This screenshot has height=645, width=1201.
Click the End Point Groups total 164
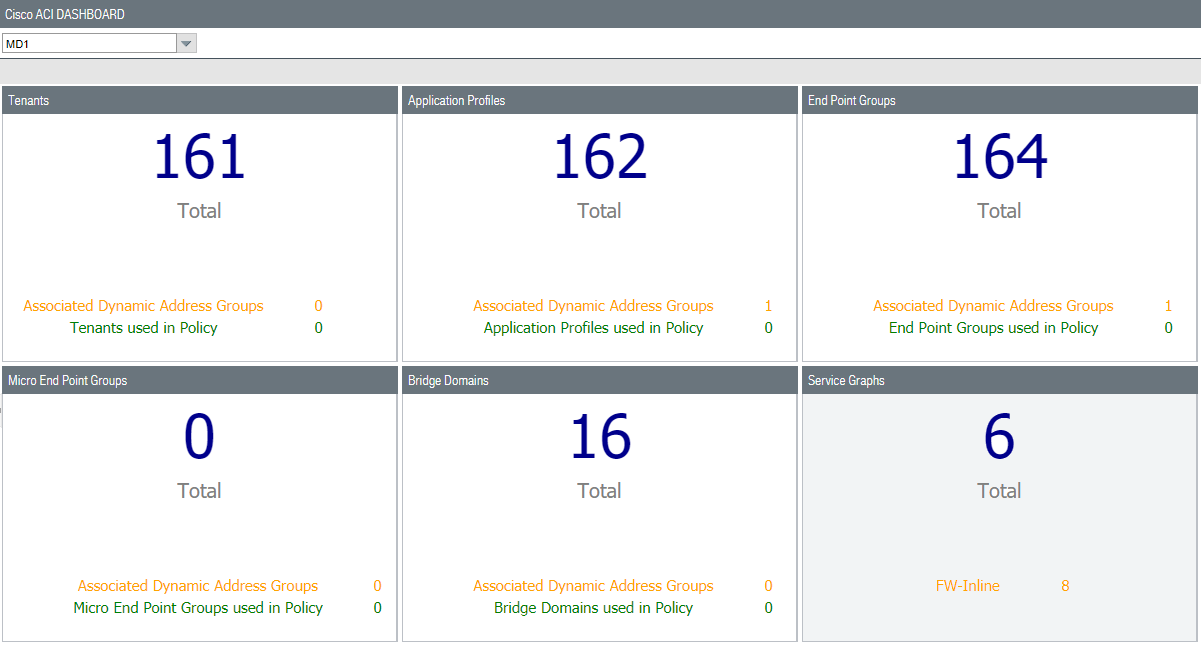click(999, 158)
